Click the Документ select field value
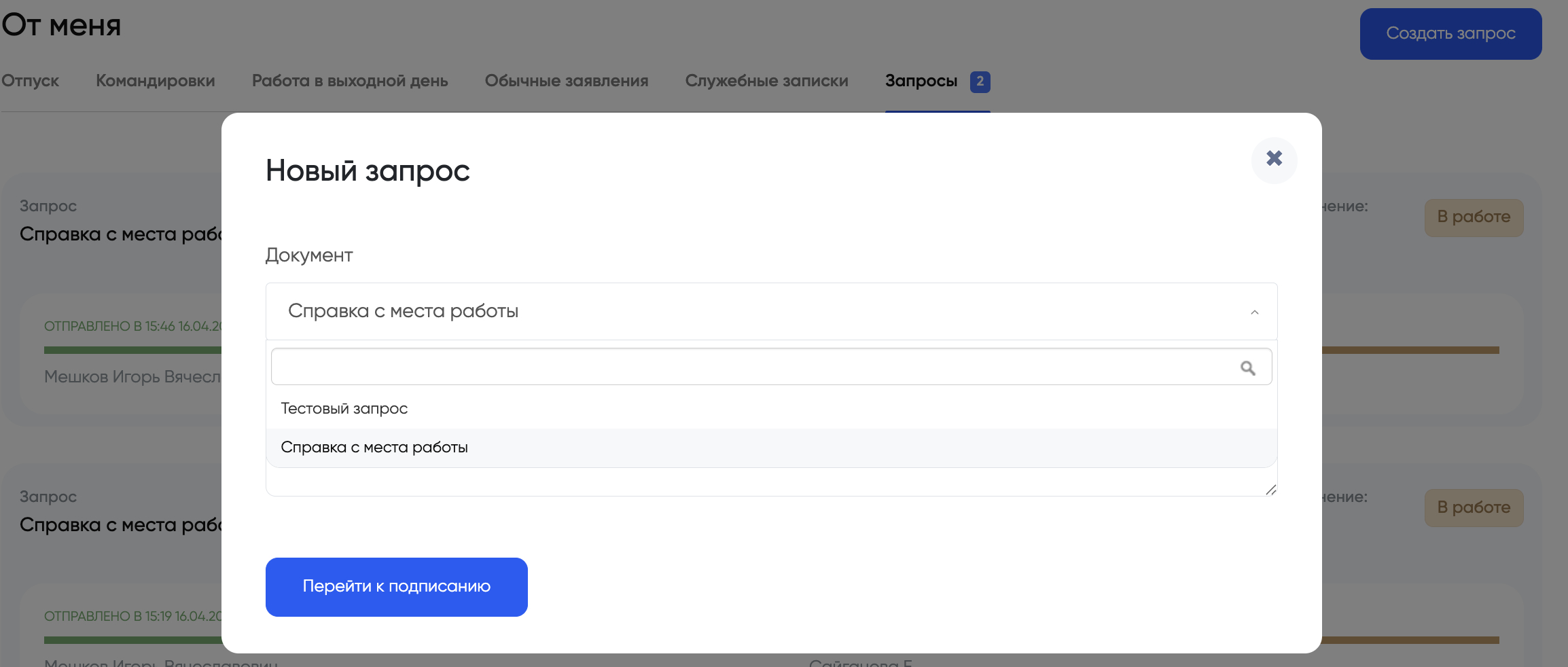 pyautogui.click(x=403, y=311)
